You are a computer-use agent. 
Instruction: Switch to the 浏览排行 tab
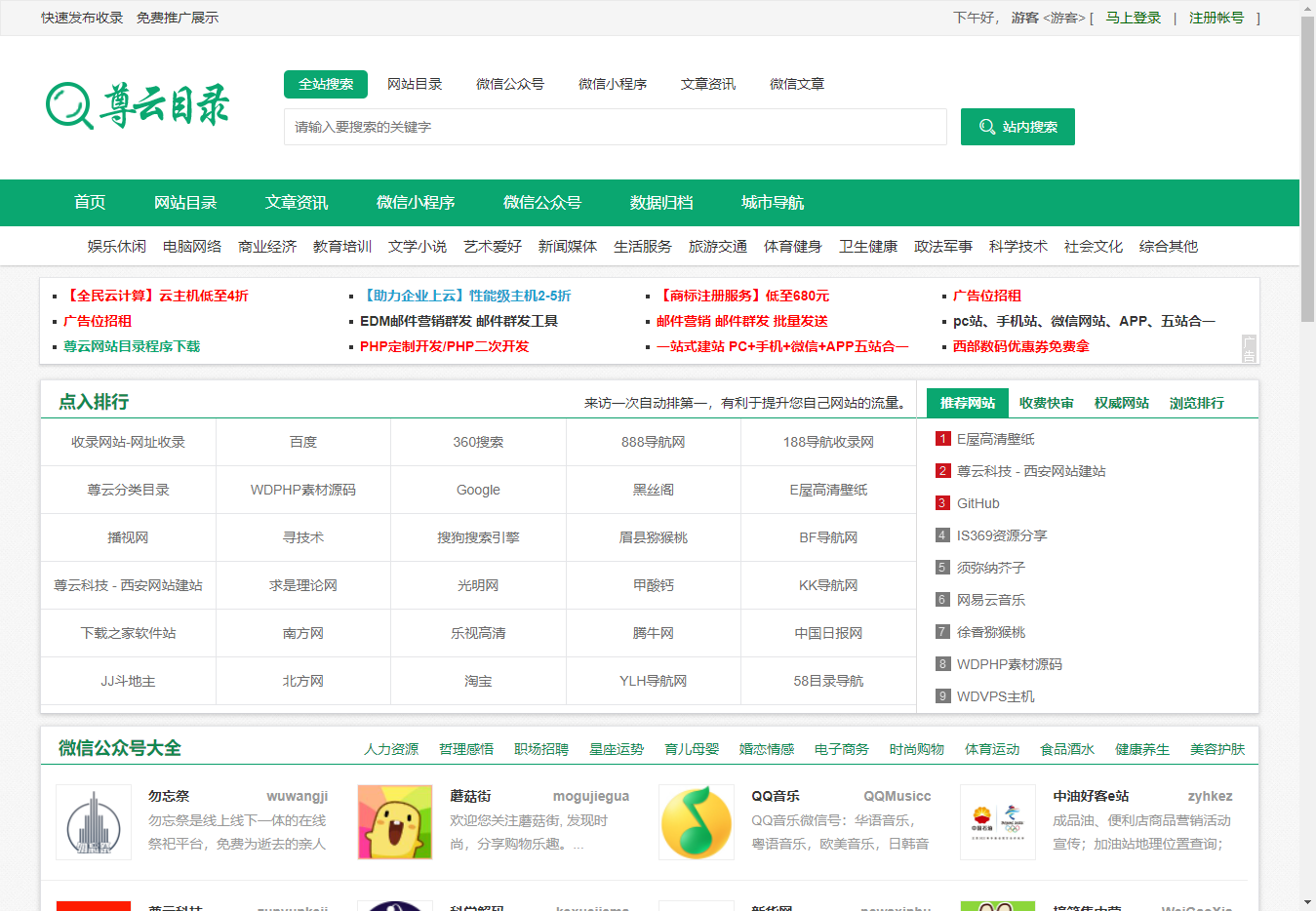coord(1197,403)
